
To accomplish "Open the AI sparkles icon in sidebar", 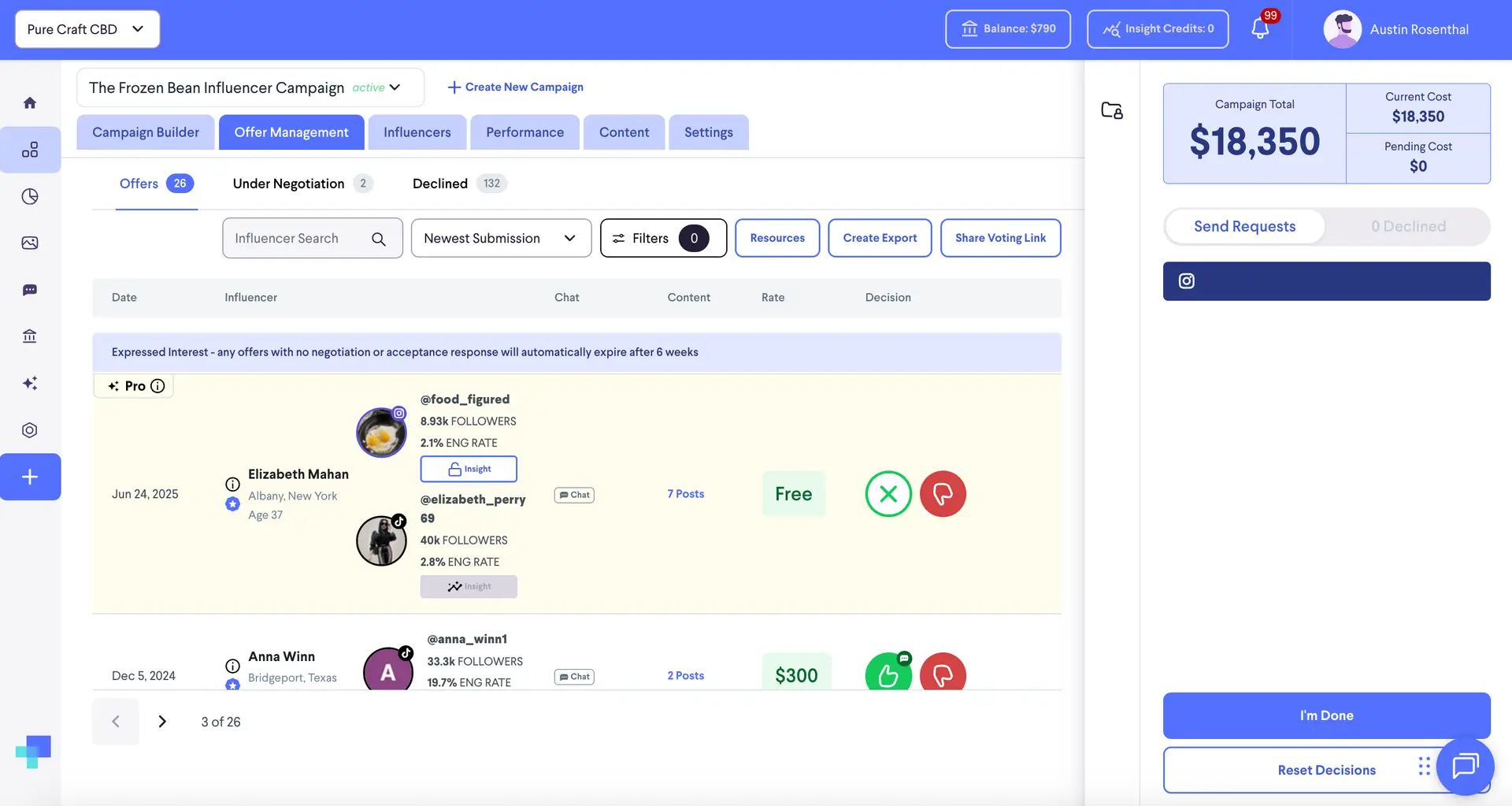I will pyautogui.click(x=30, y=383).
